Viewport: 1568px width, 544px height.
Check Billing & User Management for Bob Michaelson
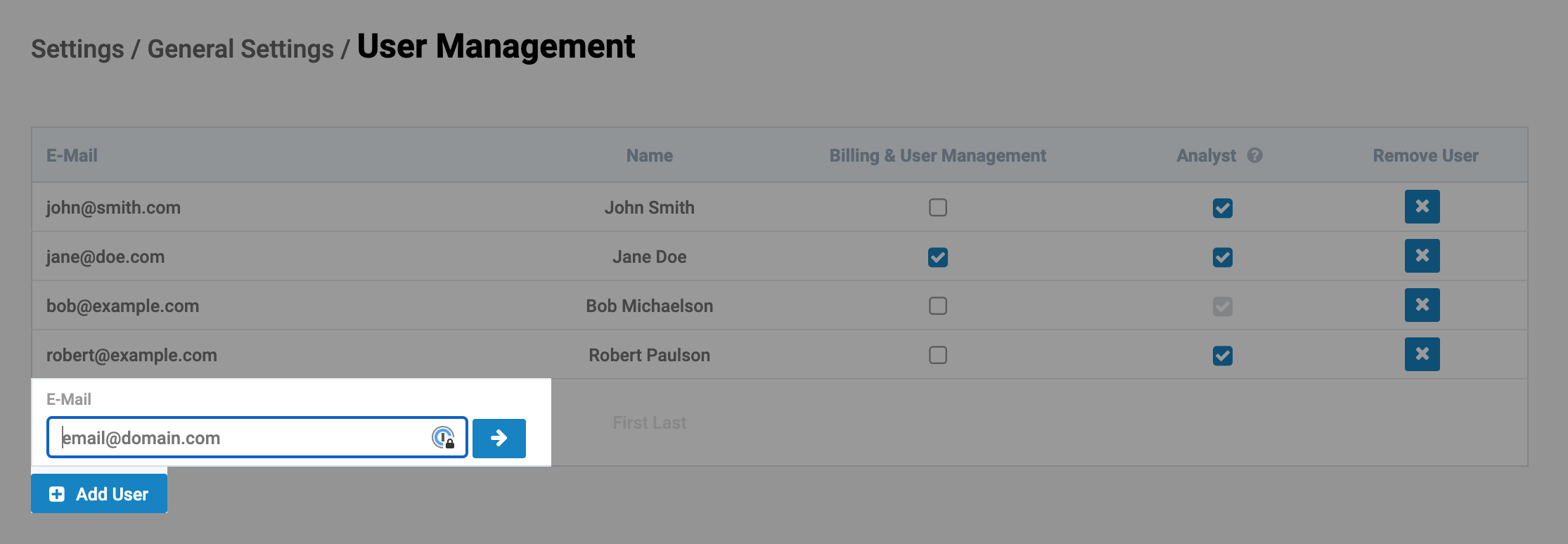coord(938,306)
